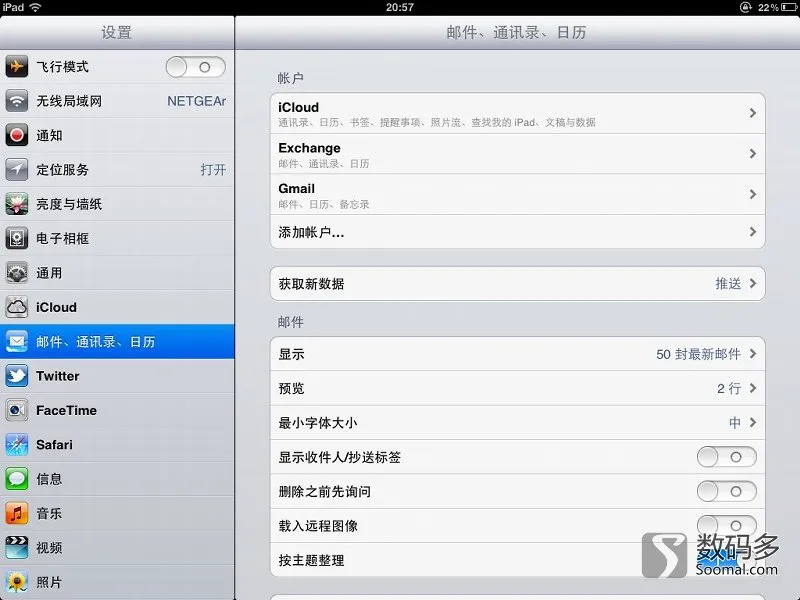The width and height of the screenshot is (800, 600).
Task: Tap the Gmail account name
Action: pos(296,189)
